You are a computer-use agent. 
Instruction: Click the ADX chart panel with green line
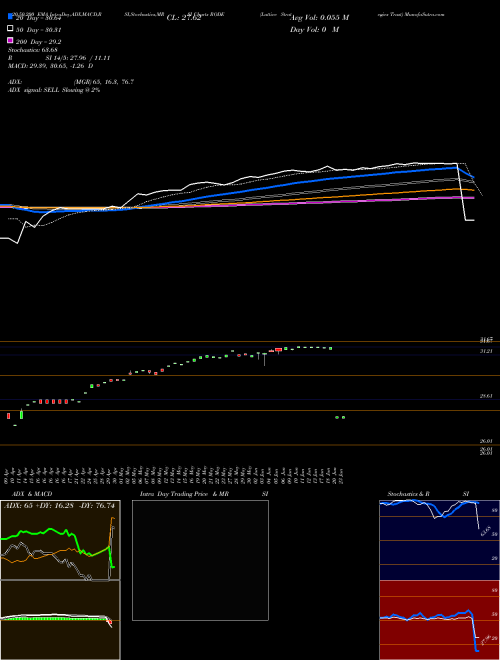(60, 540)
